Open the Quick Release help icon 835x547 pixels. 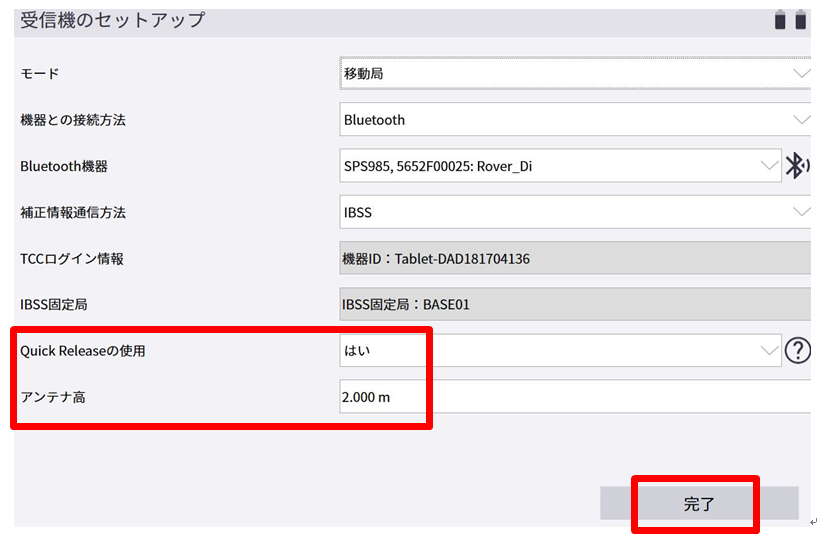point(797,351)
